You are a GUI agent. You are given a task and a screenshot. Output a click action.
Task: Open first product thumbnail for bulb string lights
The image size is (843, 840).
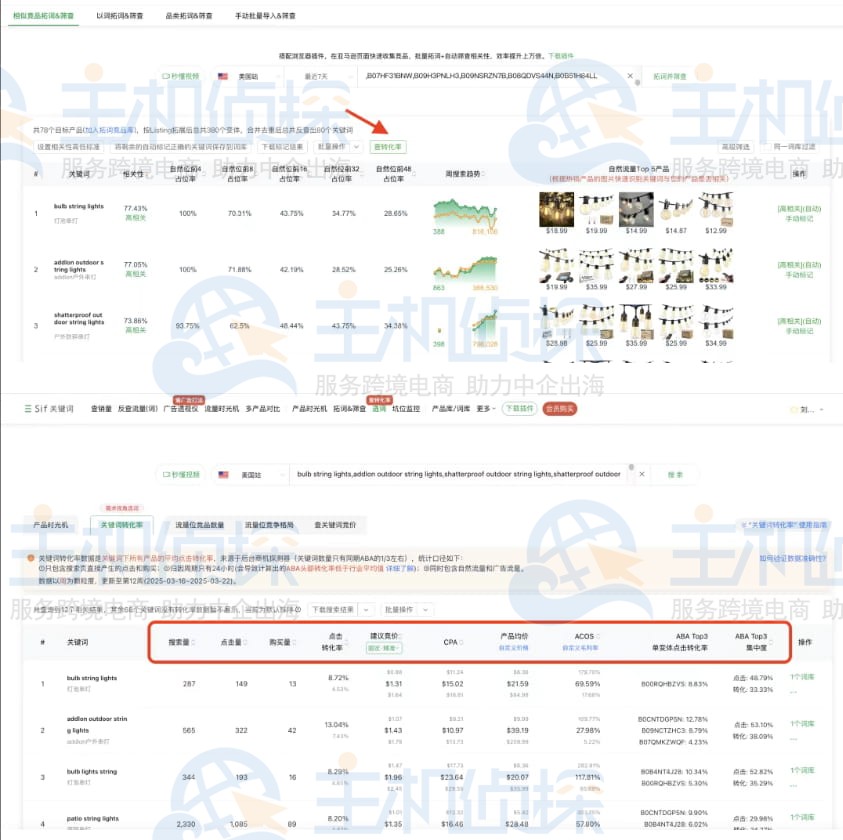(556, 210)
